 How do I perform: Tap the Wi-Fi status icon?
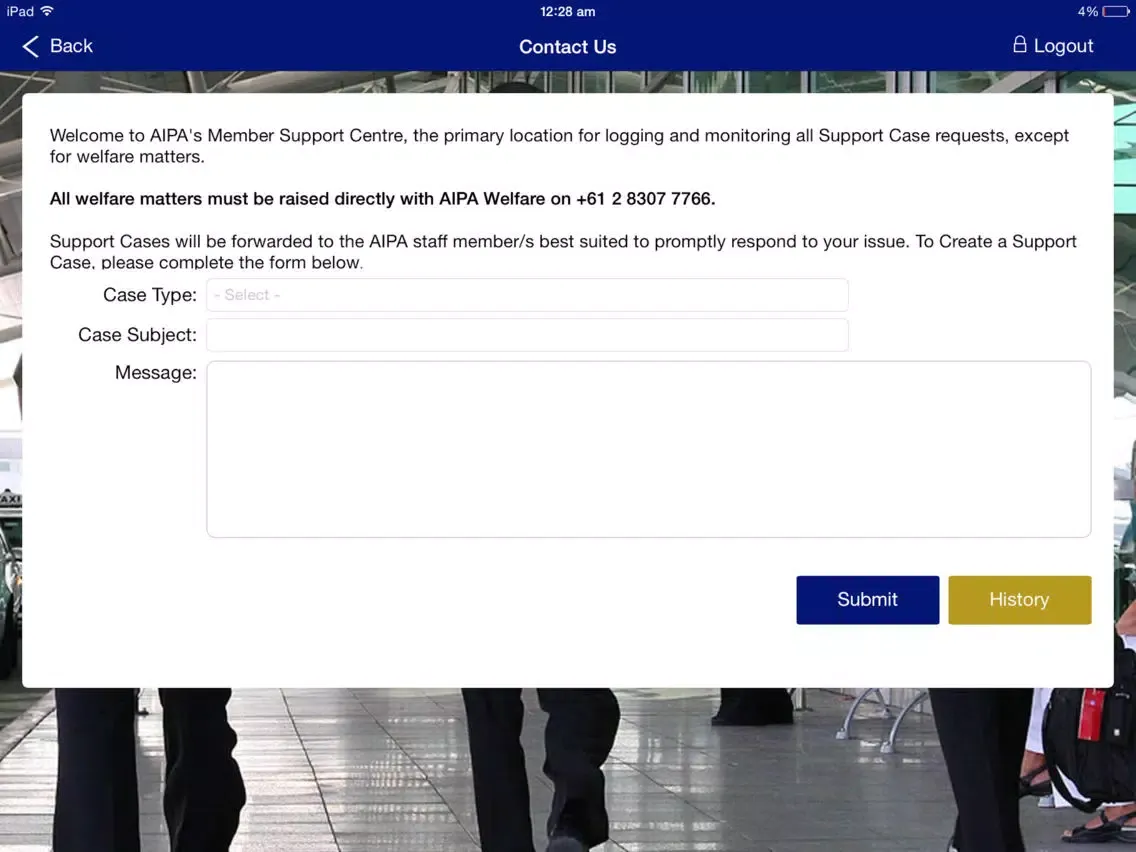(47, 11)
